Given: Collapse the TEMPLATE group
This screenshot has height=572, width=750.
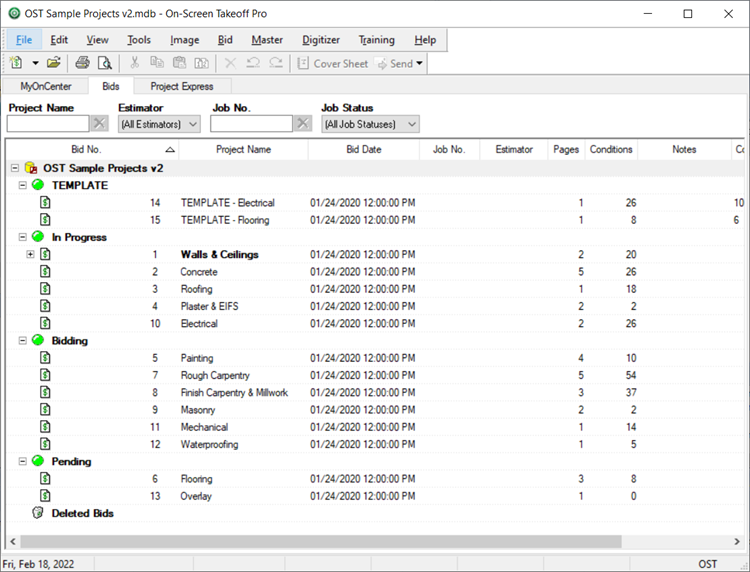Looking at the screenshot, I should (x=22, y=185).
